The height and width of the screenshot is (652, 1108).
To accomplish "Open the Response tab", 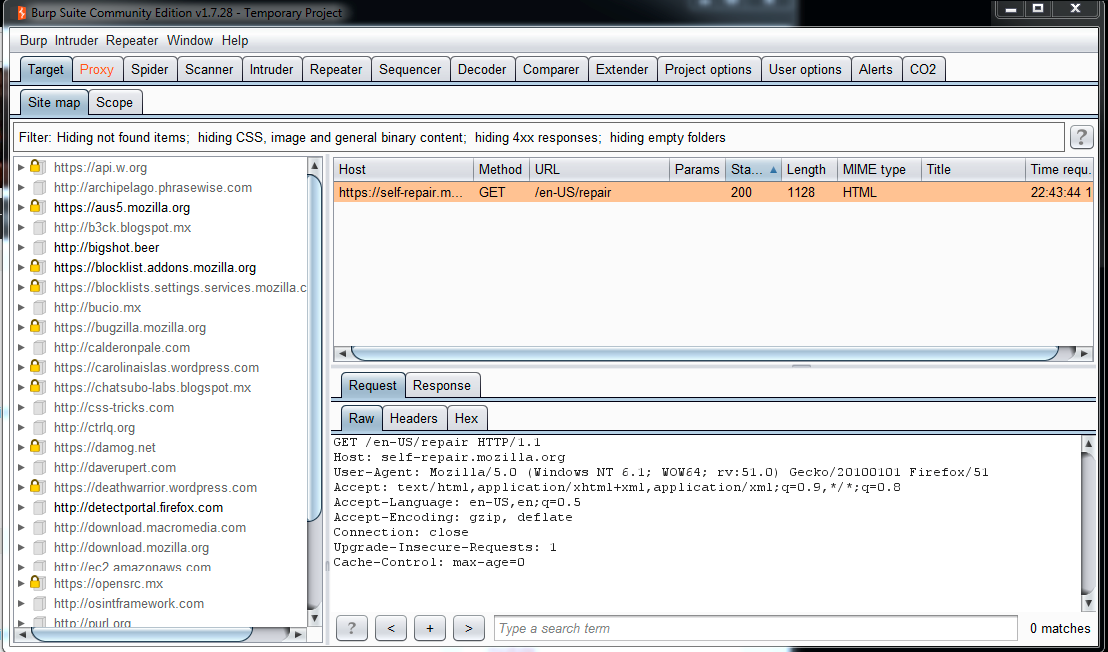I will (441, 385).
